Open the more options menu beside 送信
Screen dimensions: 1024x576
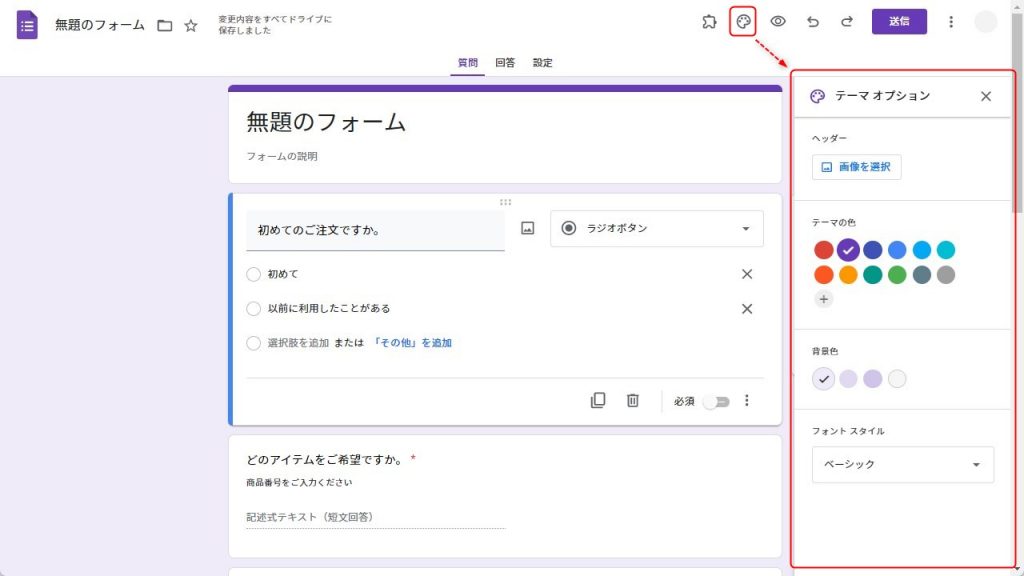(x=951, y=22)
